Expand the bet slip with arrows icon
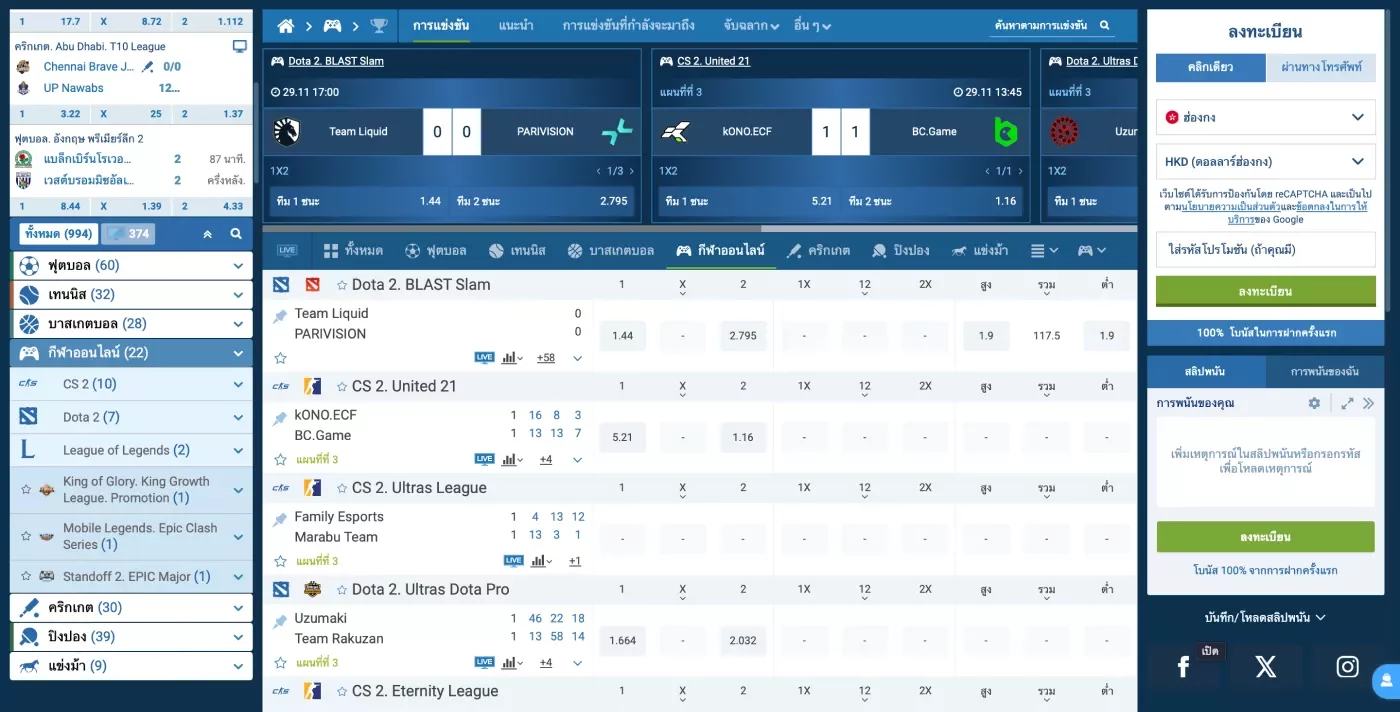This screenshot has width=1400, height=712. click(x=1347, y=403)
